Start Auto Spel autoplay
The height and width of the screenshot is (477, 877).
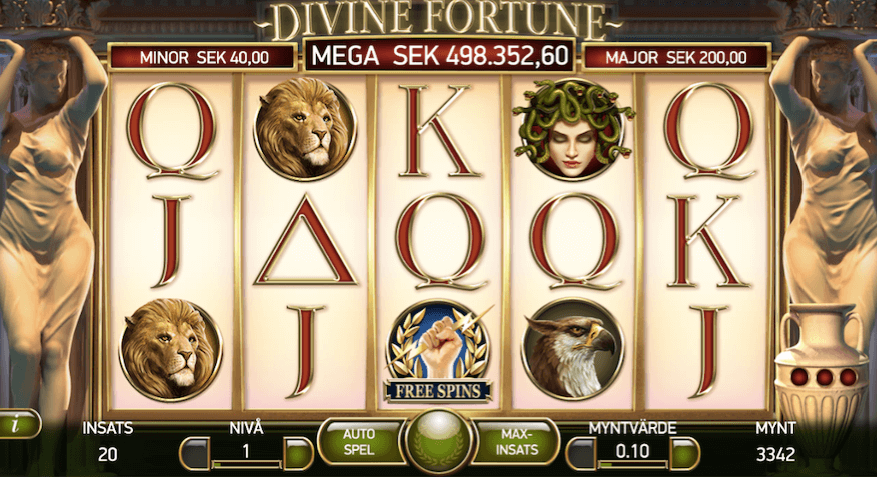[361, 442]
